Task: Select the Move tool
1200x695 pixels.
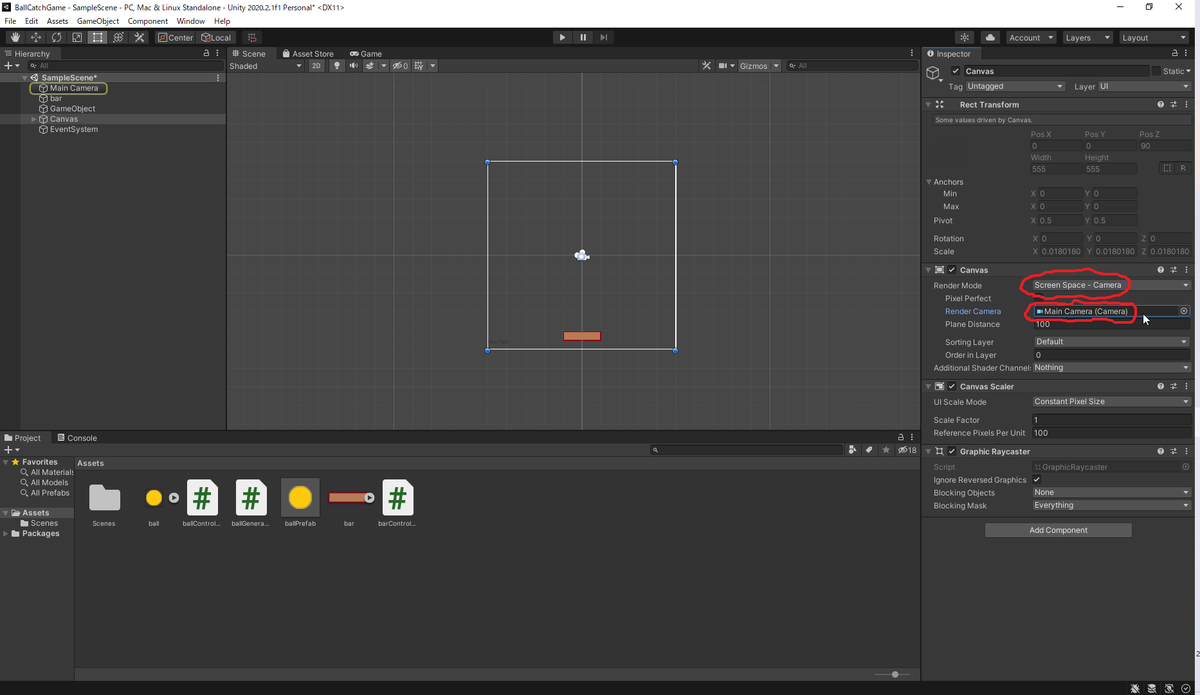Action: [35, 37]
